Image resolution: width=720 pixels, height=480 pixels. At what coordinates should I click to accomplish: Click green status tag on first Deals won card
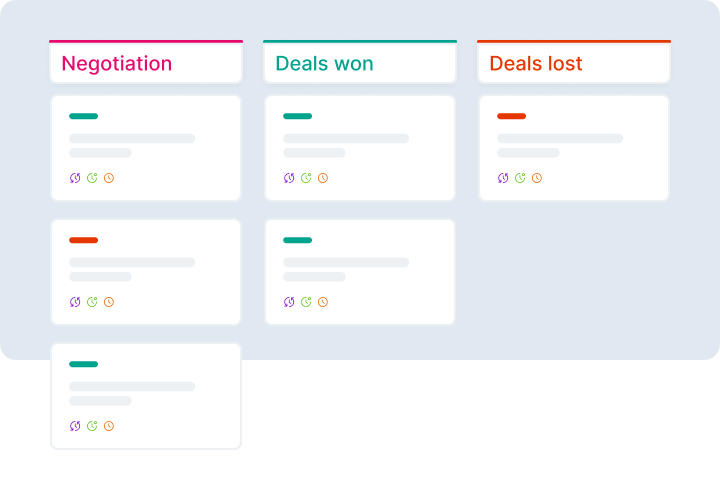[x=297, y=116]
